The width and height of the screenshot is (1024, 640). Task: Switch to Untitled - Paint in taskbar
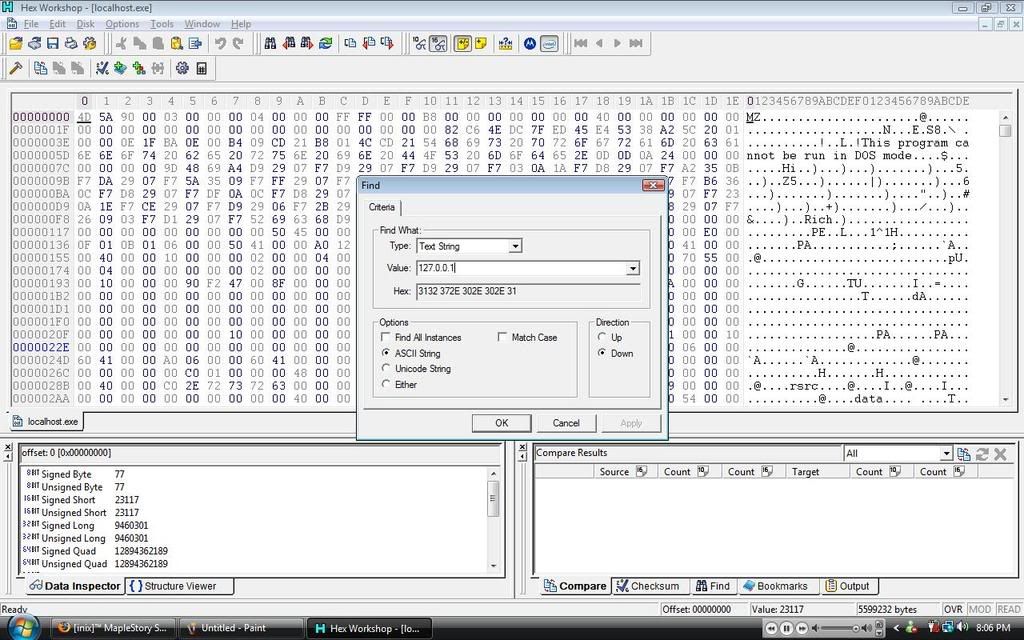[x=240, y=628]
